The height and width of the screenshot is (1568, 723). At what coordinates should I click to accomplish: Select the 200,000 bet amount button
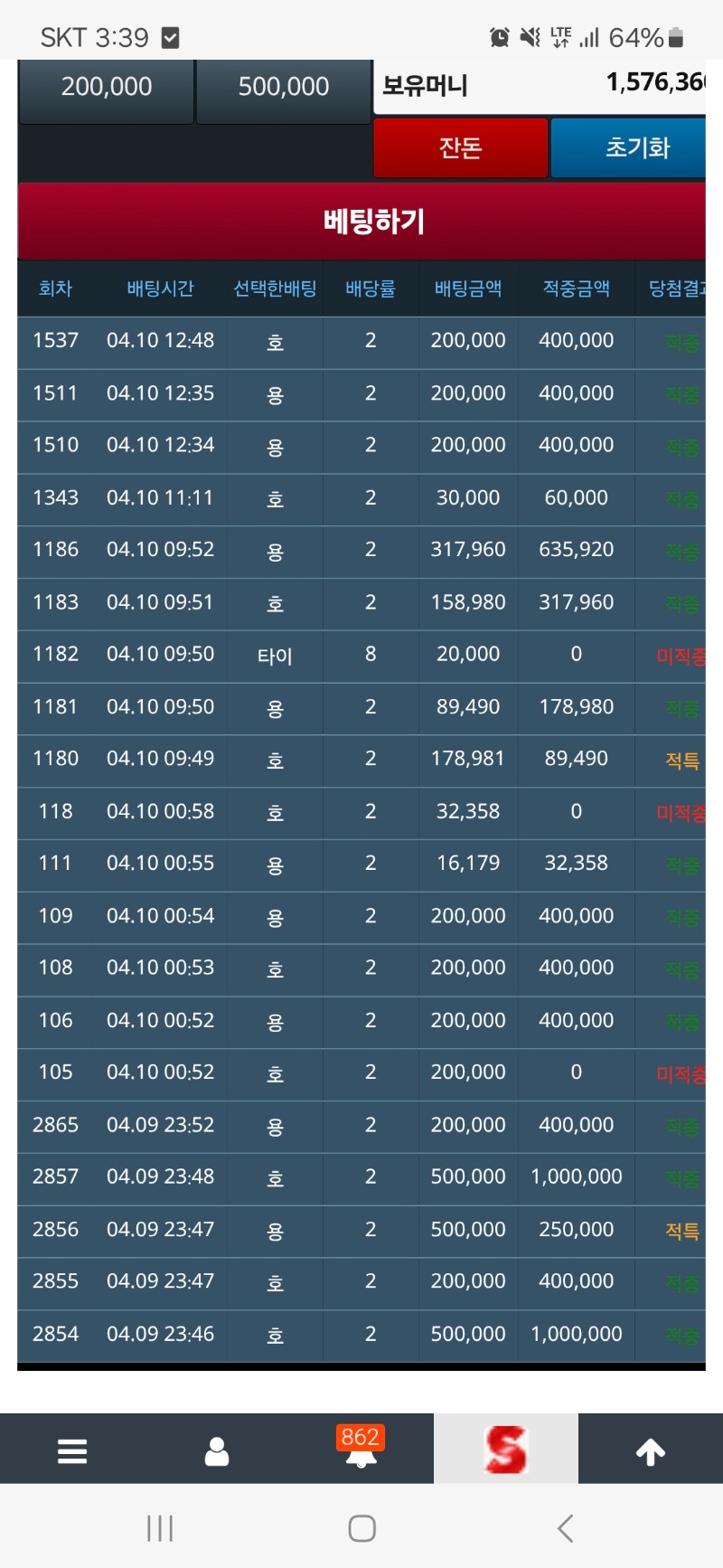pos(107,88)
